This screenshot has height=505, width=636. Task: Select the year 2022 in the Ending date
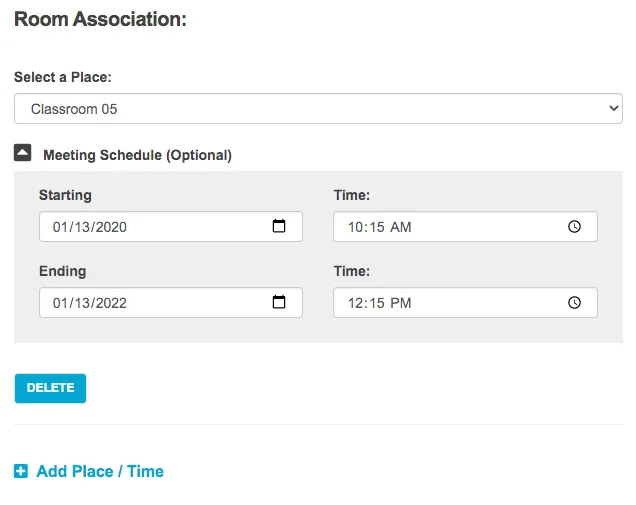[x=111, y=303]
